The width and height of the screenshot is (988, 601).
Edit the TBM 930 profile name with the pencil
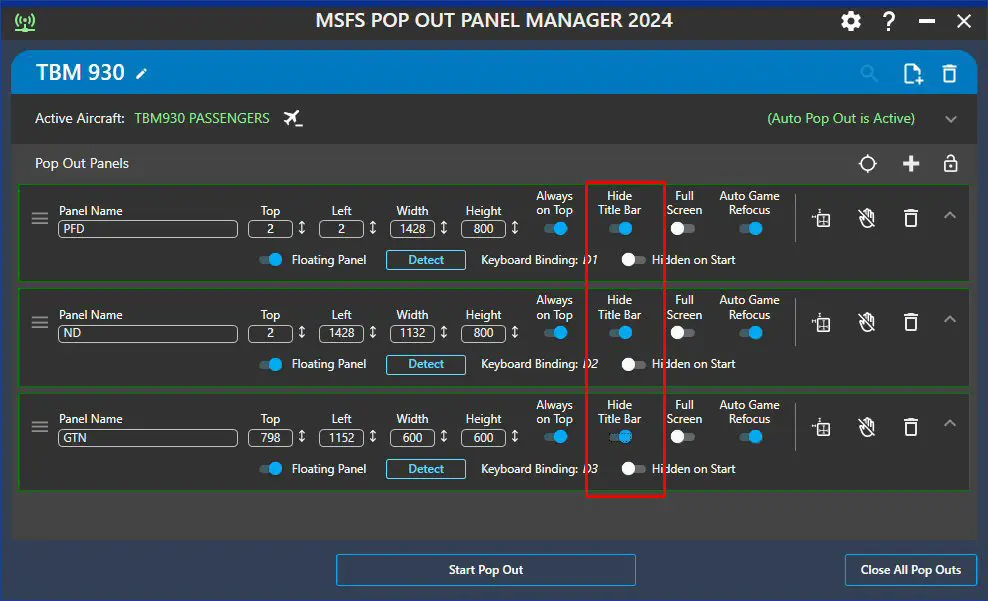coord(142,74)
